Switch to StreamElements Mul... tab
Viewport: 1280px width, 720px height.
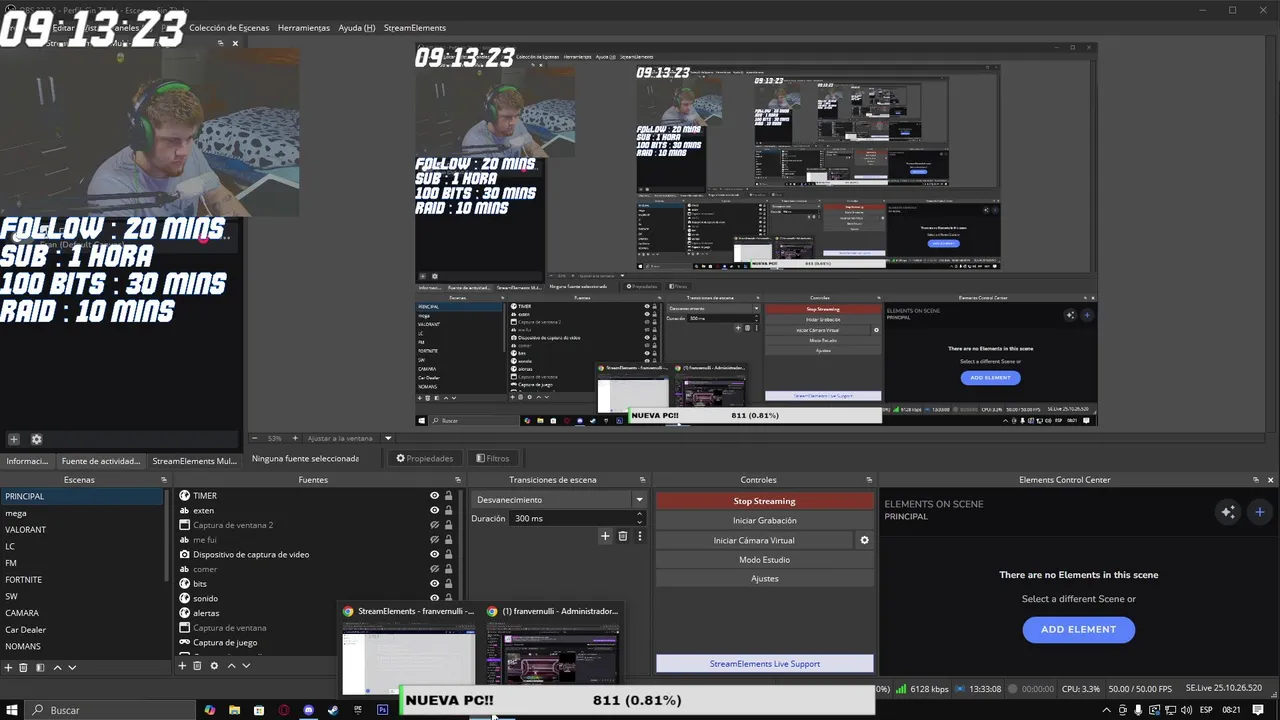point(195,461)
